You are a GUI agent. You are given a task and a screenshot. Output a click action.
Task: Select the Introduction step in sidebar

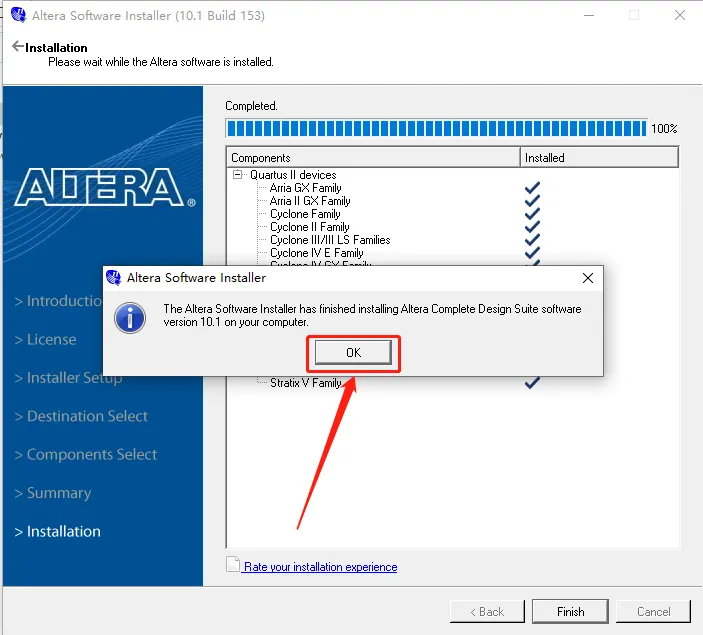[58, 301]
